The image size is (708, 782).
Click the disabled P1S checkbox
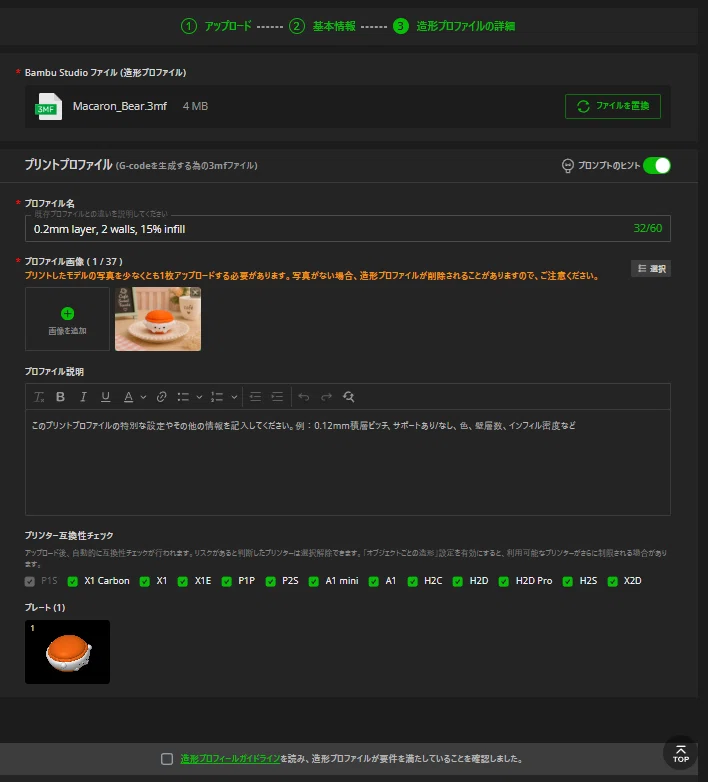coord(30,582)
